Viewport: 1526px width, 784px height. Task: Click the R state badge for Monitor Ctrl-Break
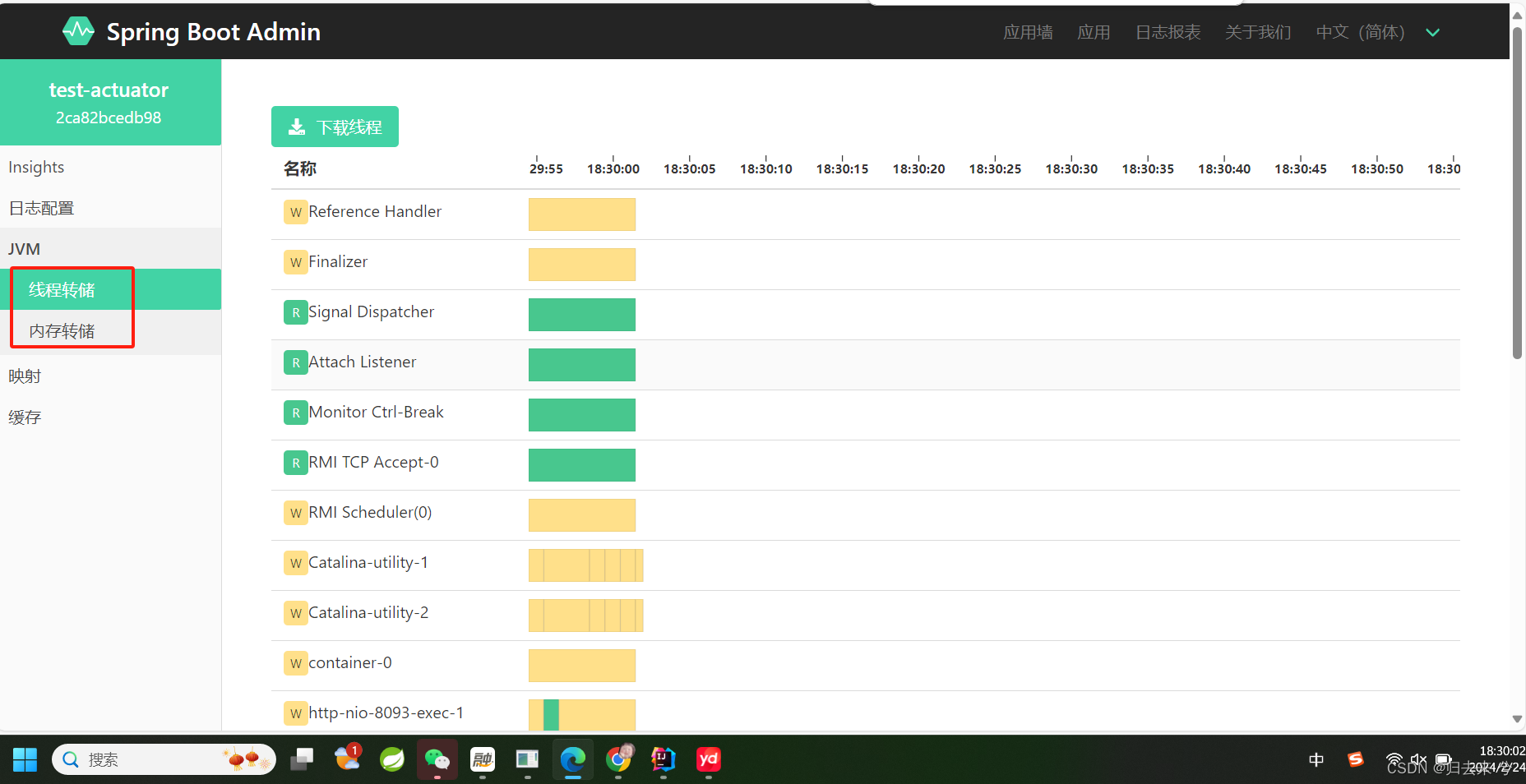tap(295, 413)
